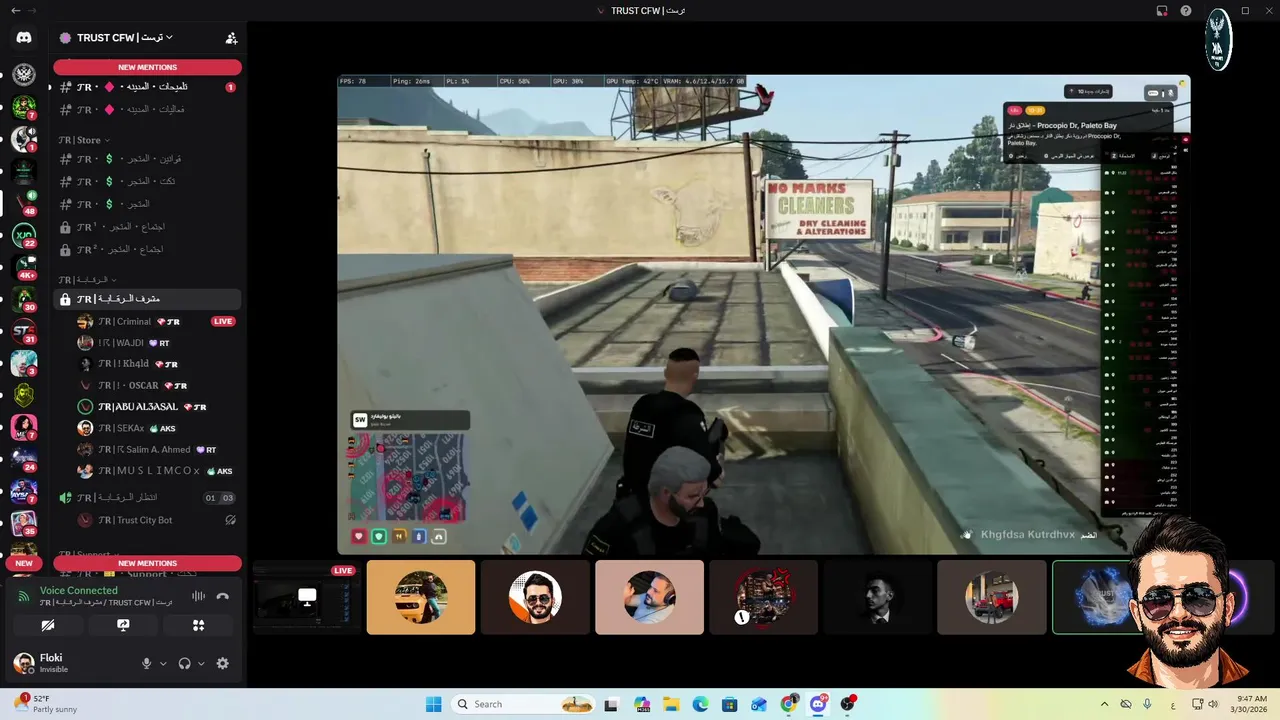Open the تلميحات المدينه channel
Image resolution: width=1280 pixels, height=720 pixels.
pyautogui.click(x=147, y=87)
